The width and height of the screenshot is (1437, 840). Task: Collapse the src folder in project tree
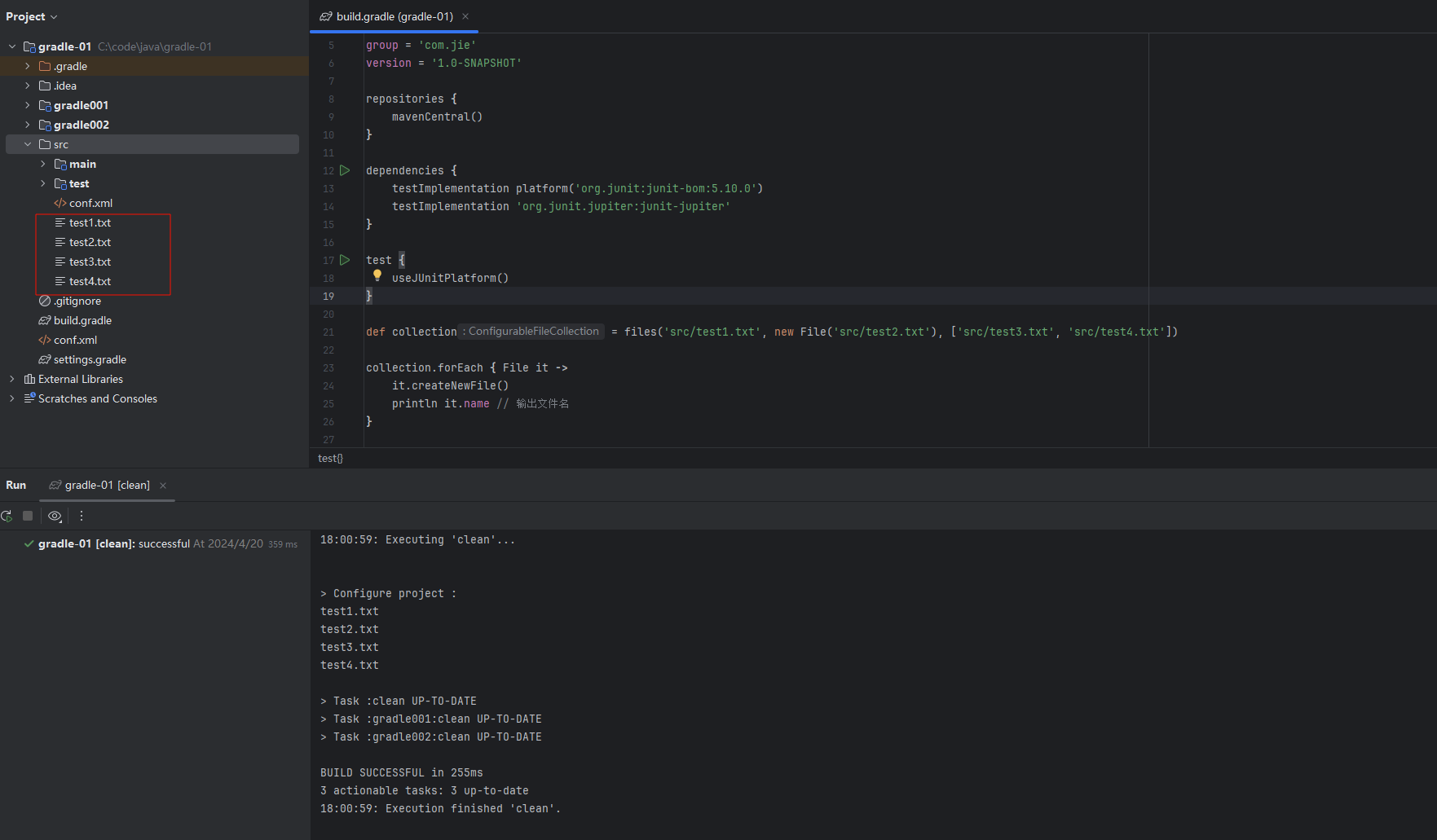(x=28, y=144)
